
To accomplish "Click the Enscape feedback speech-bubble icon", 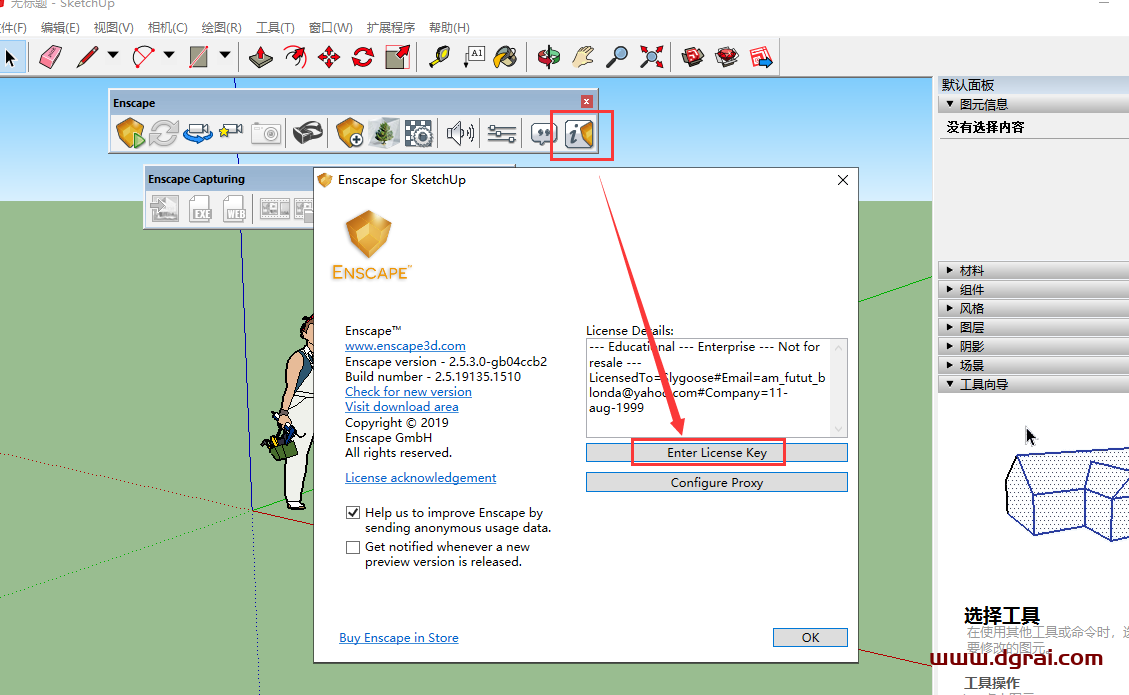I will 543,134.
